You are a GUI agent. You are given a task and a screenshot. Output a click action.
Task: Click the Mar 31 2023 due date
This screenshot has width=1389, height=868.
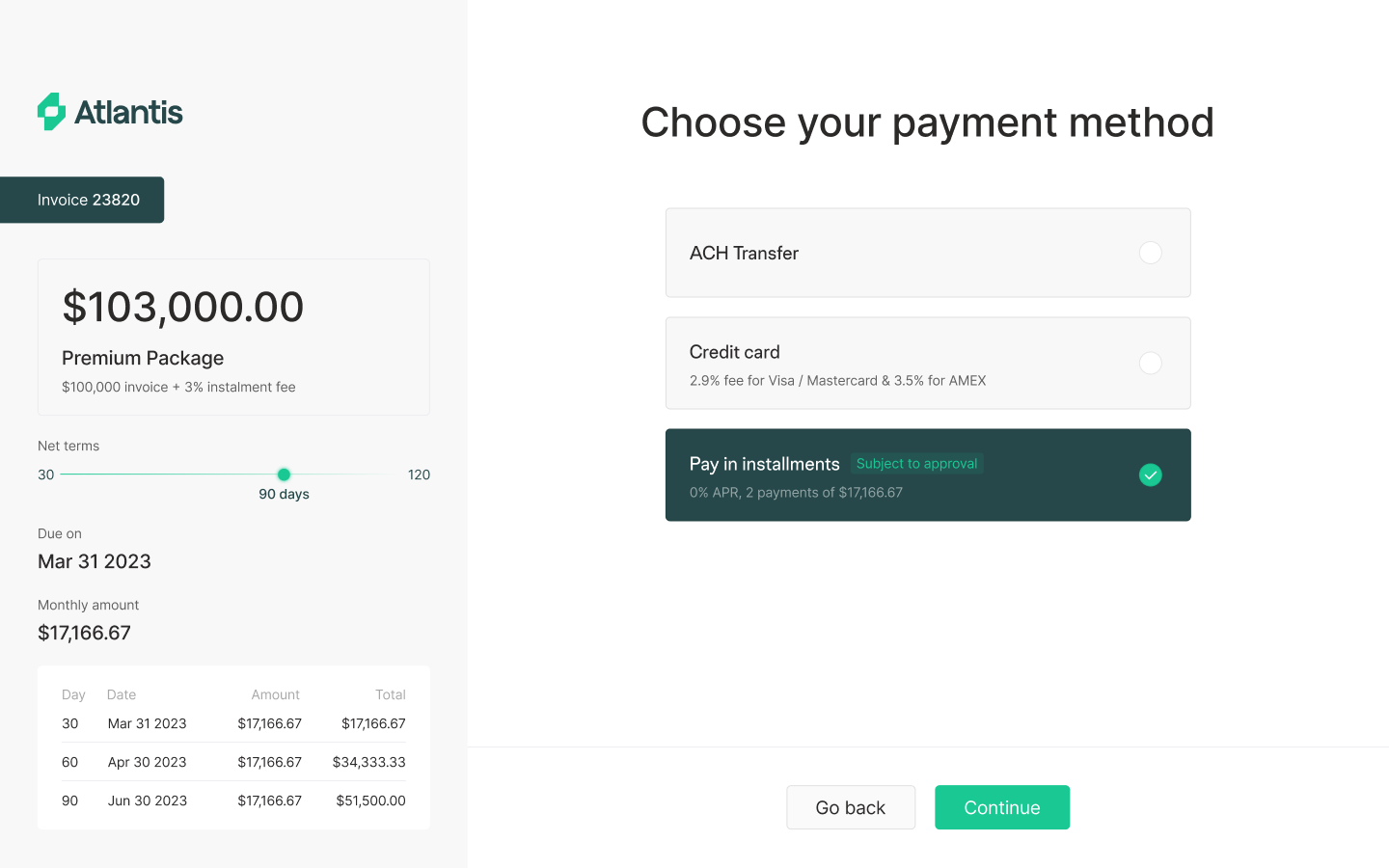coord(94,561)
